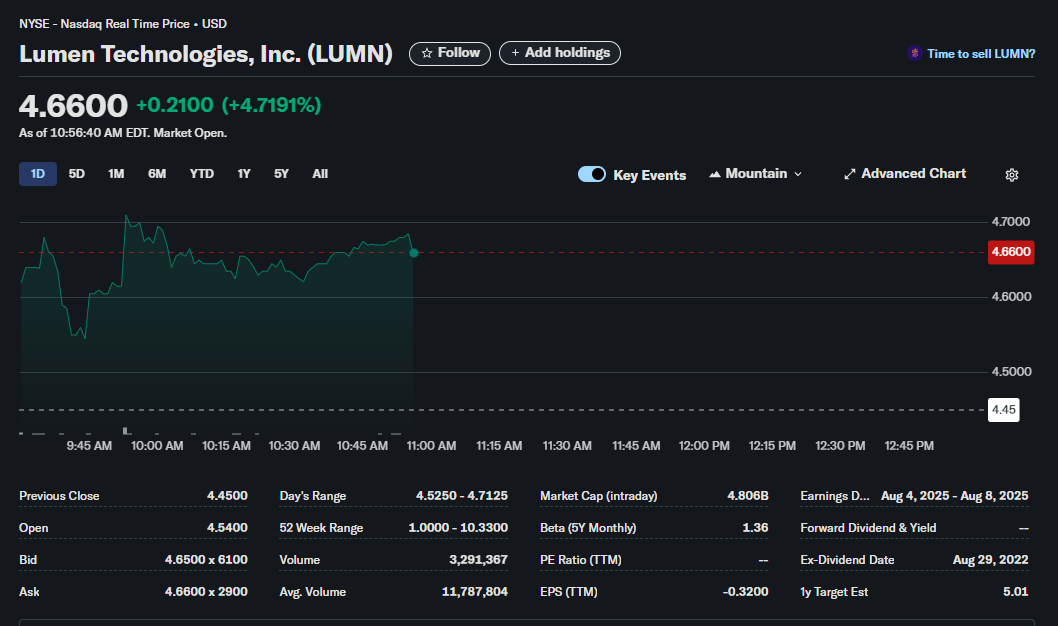Click the PE Ratio (TTM) label

[580, 560]
